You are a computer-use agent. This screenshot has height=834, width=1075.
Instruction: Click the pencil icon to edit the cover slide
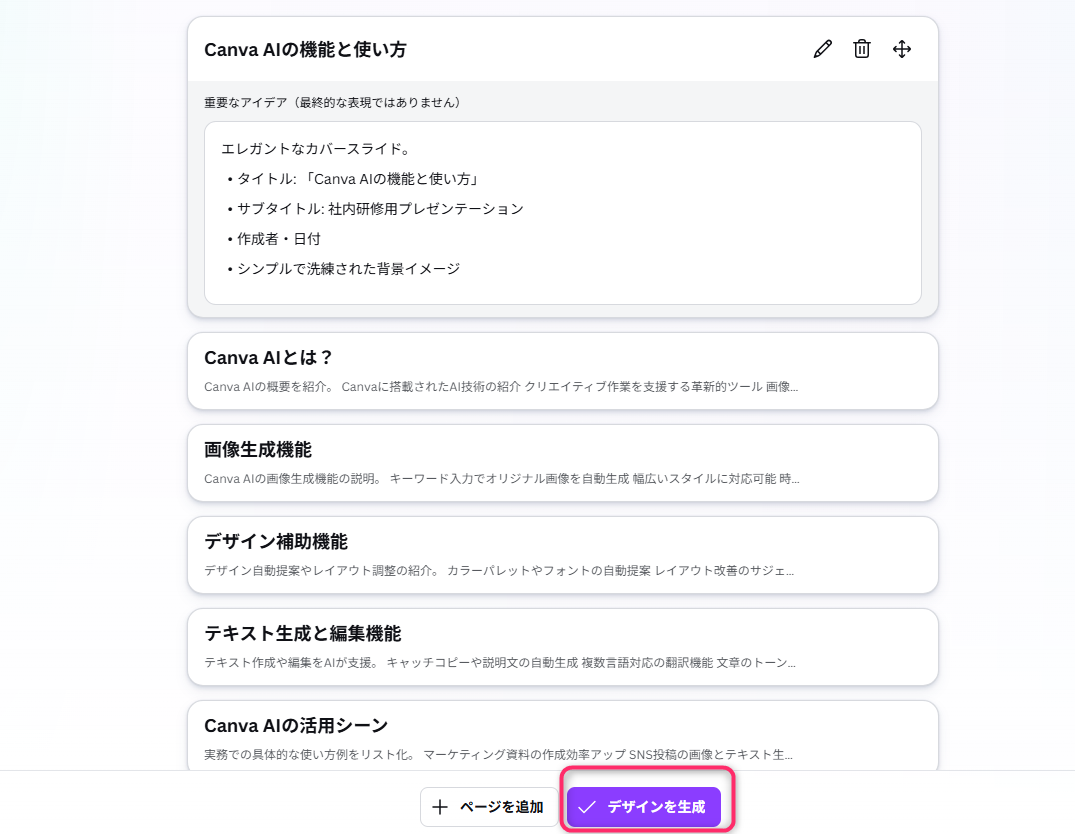pos(822,48)
